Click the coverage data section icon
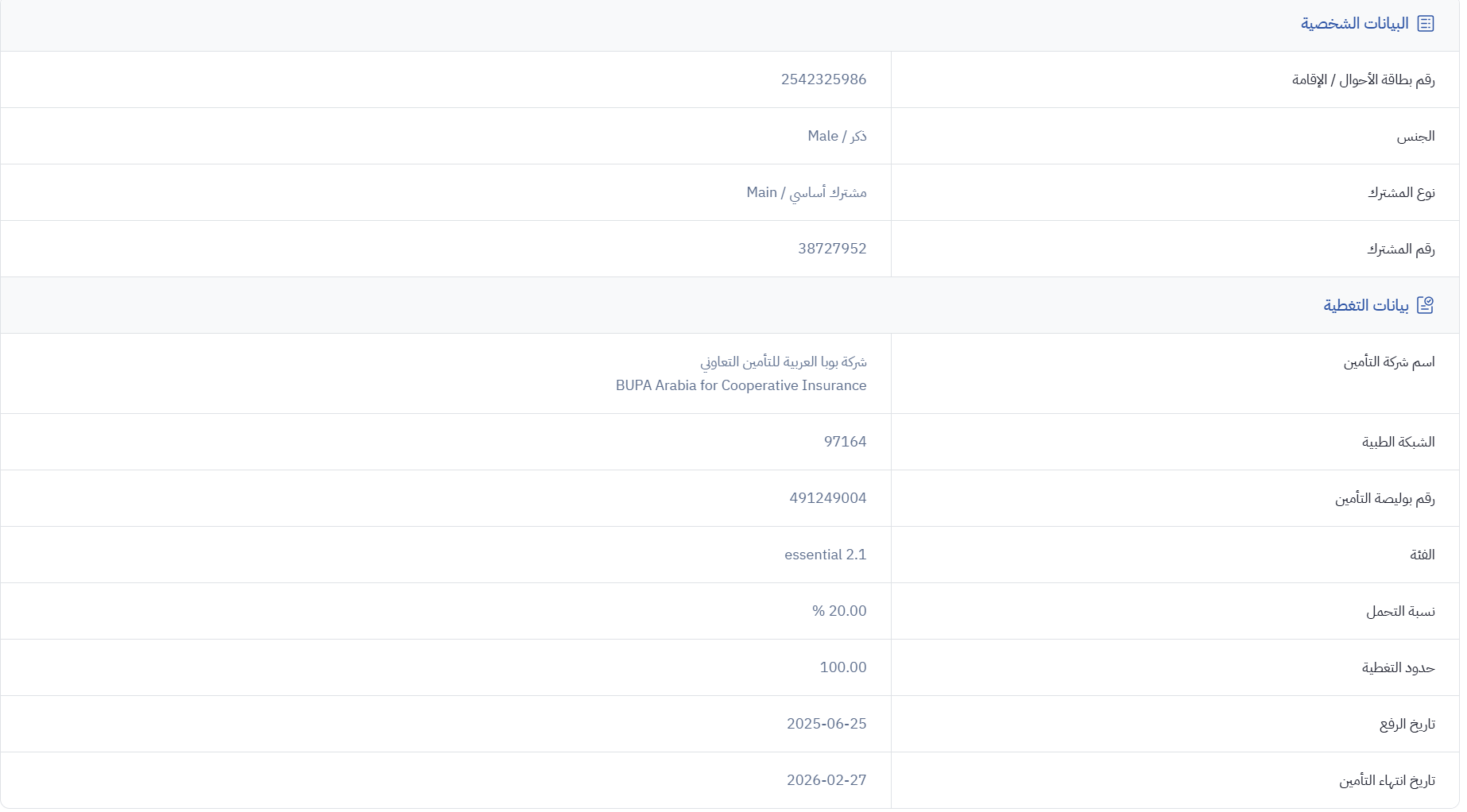This screenshot has height=812, width=1467. tap(1426, 305)
